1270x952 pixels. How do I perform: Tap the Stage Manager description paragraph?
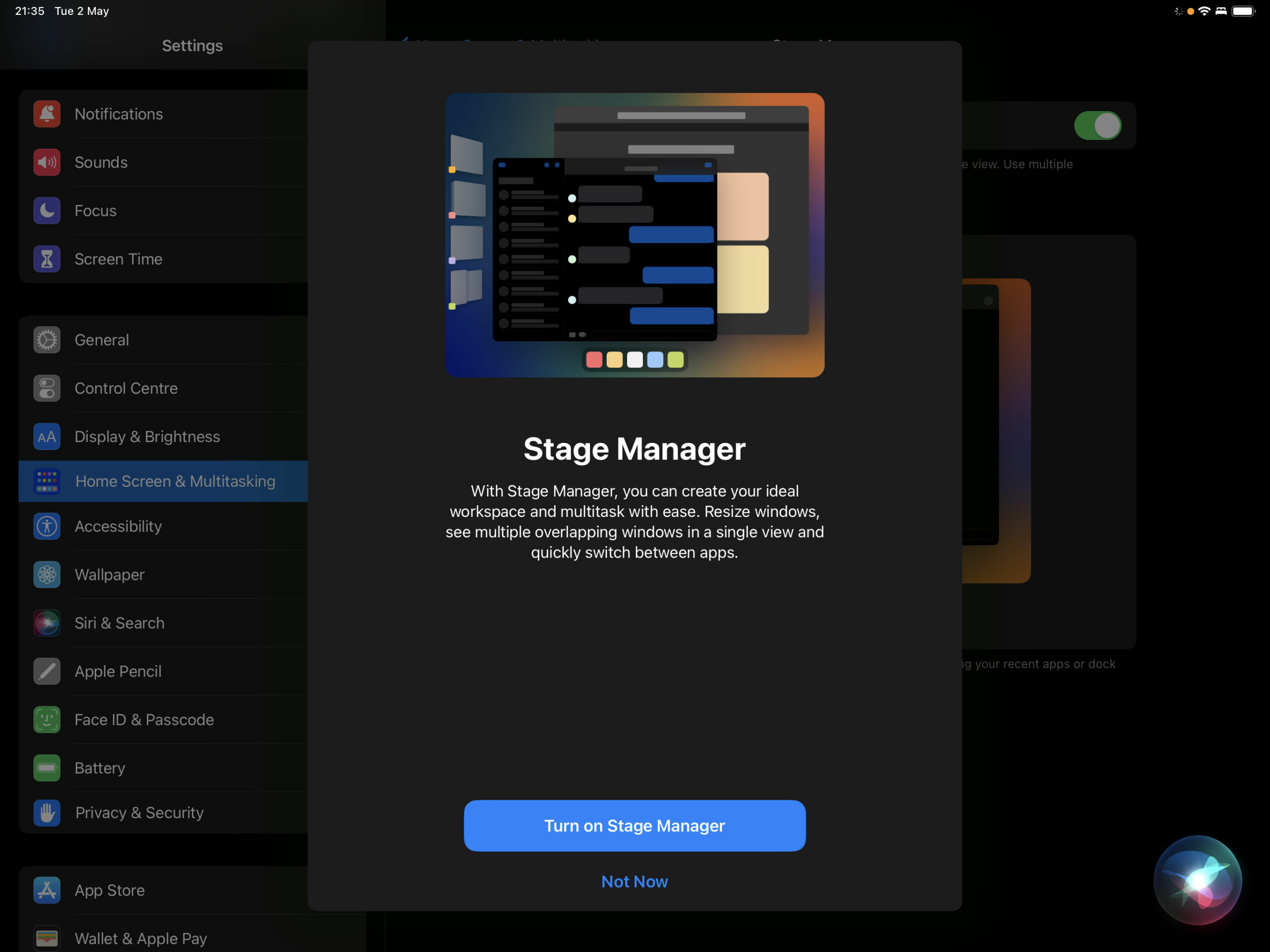pos(635,521)
